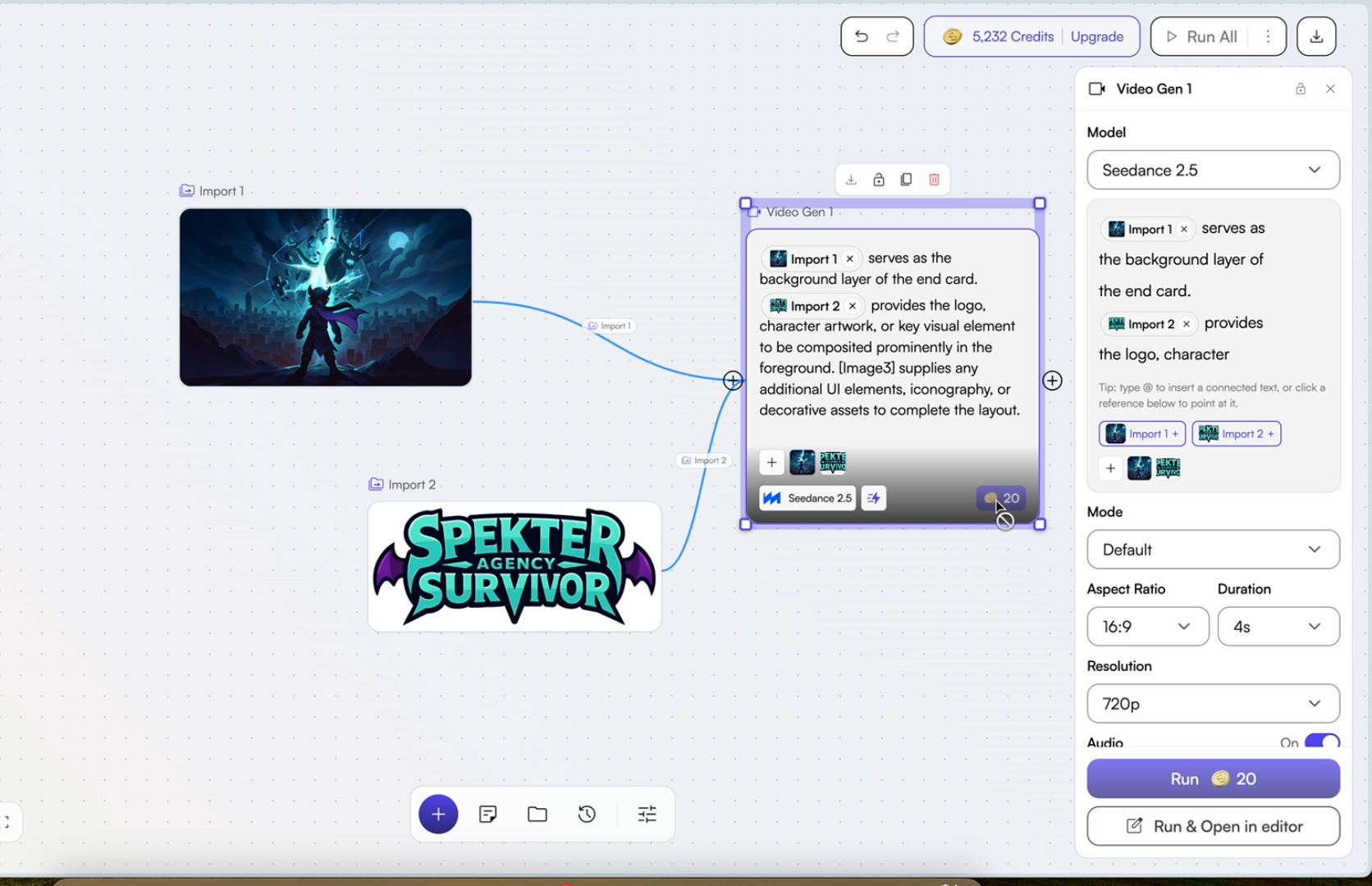Select the Import 1 image node on canvas
1372x886 pixels.
(x=326, y=297)
